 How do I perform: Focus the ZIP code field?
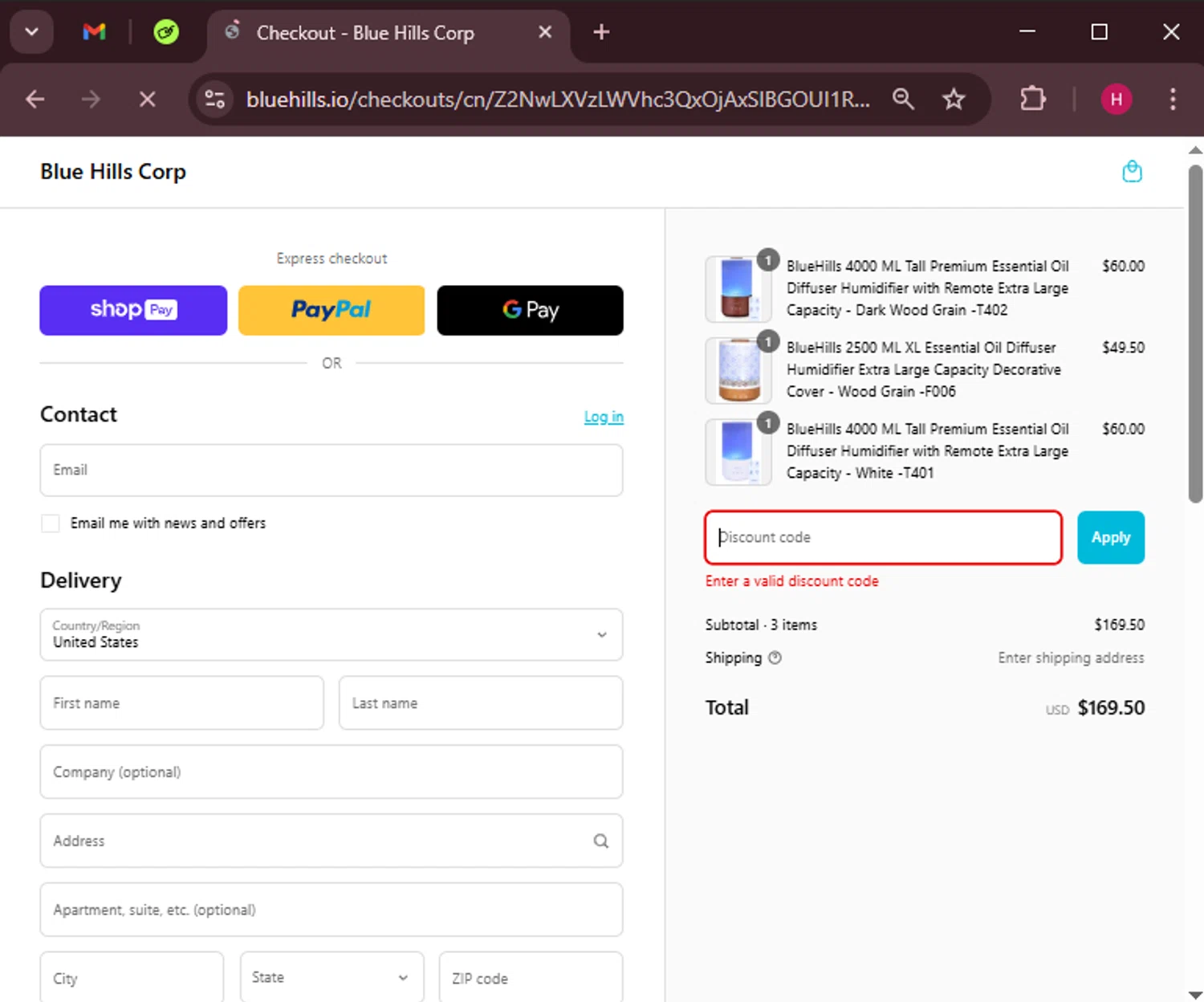(531, 977)
